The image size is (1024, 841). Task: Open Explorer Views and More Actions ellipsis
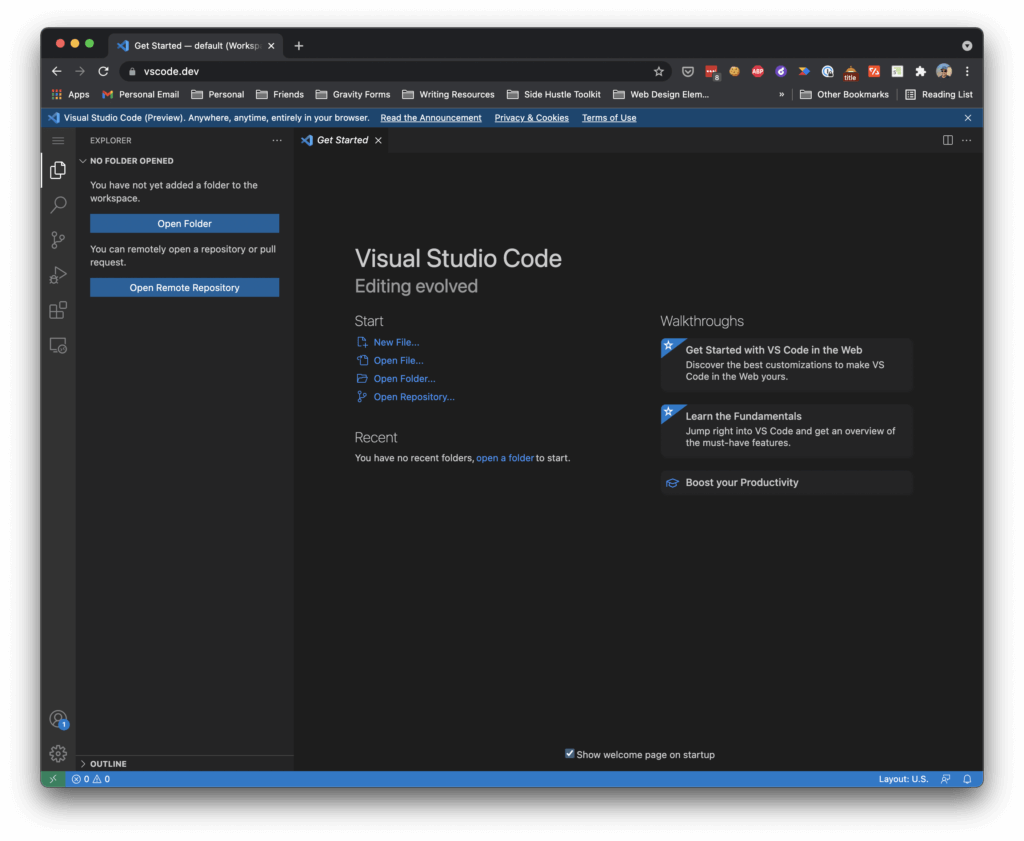pos(277,140)
